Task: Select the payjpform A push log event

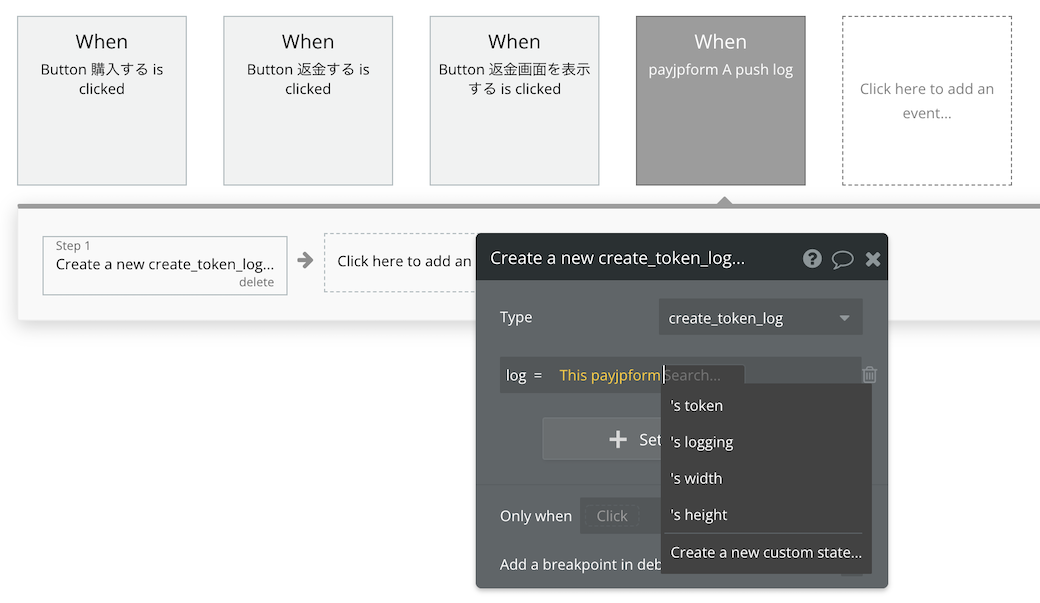Action: [x=720, y=101]
